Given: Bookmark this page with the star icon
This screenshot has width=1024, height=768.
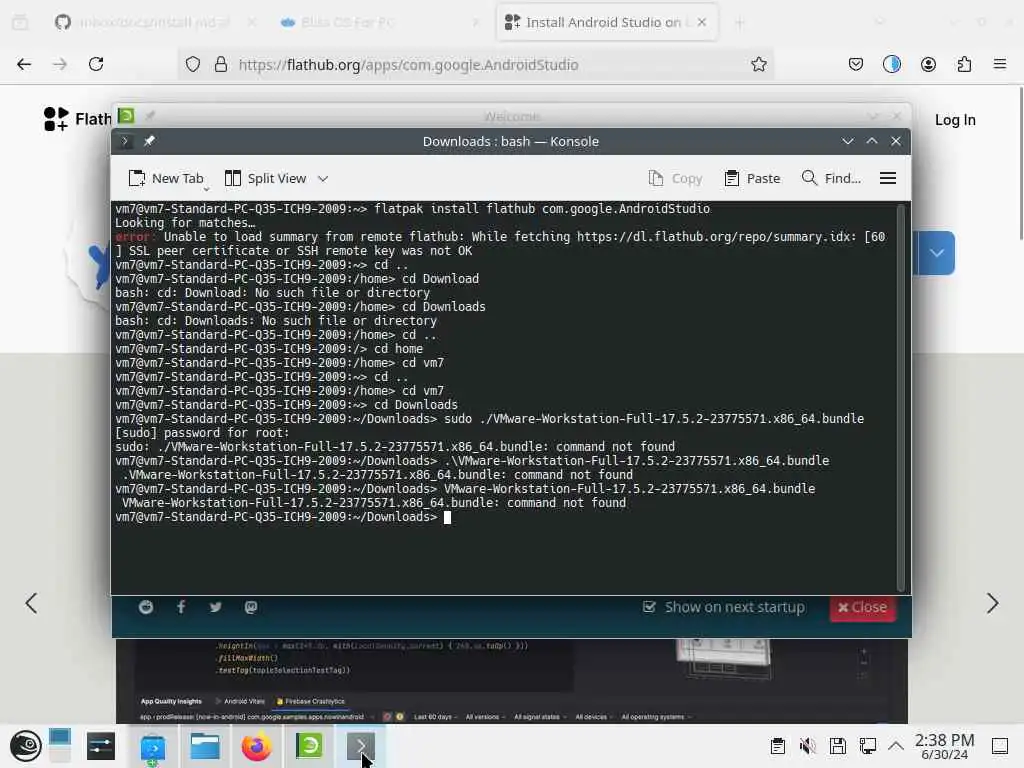Looking at the screenshot, I should (758, 64).
